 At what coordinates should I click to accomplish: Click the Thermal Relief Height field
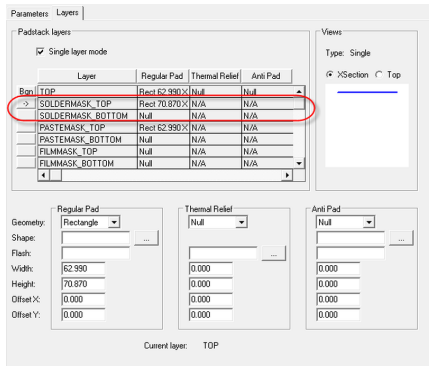tap(211, 284)
